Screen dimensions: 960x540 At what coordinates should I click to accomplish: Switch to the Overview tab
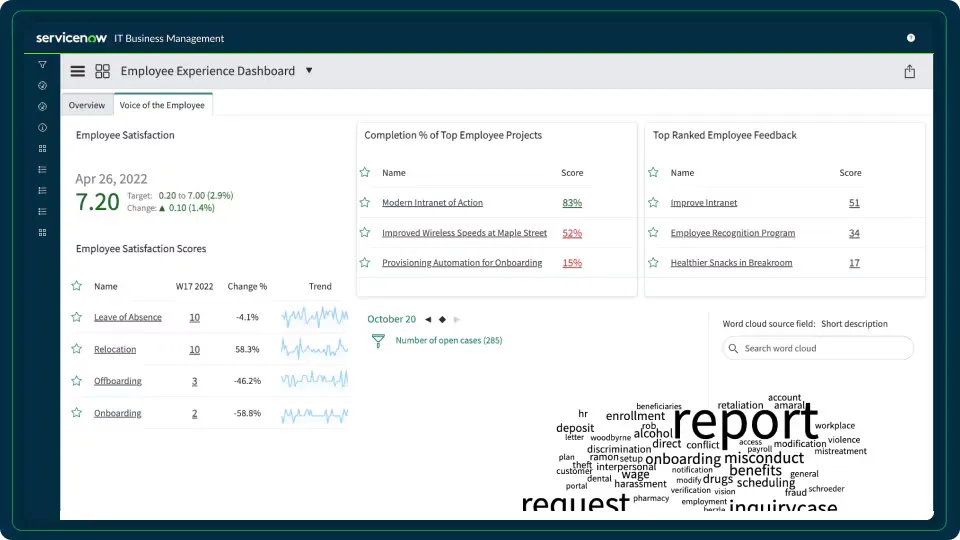point(87,105)
